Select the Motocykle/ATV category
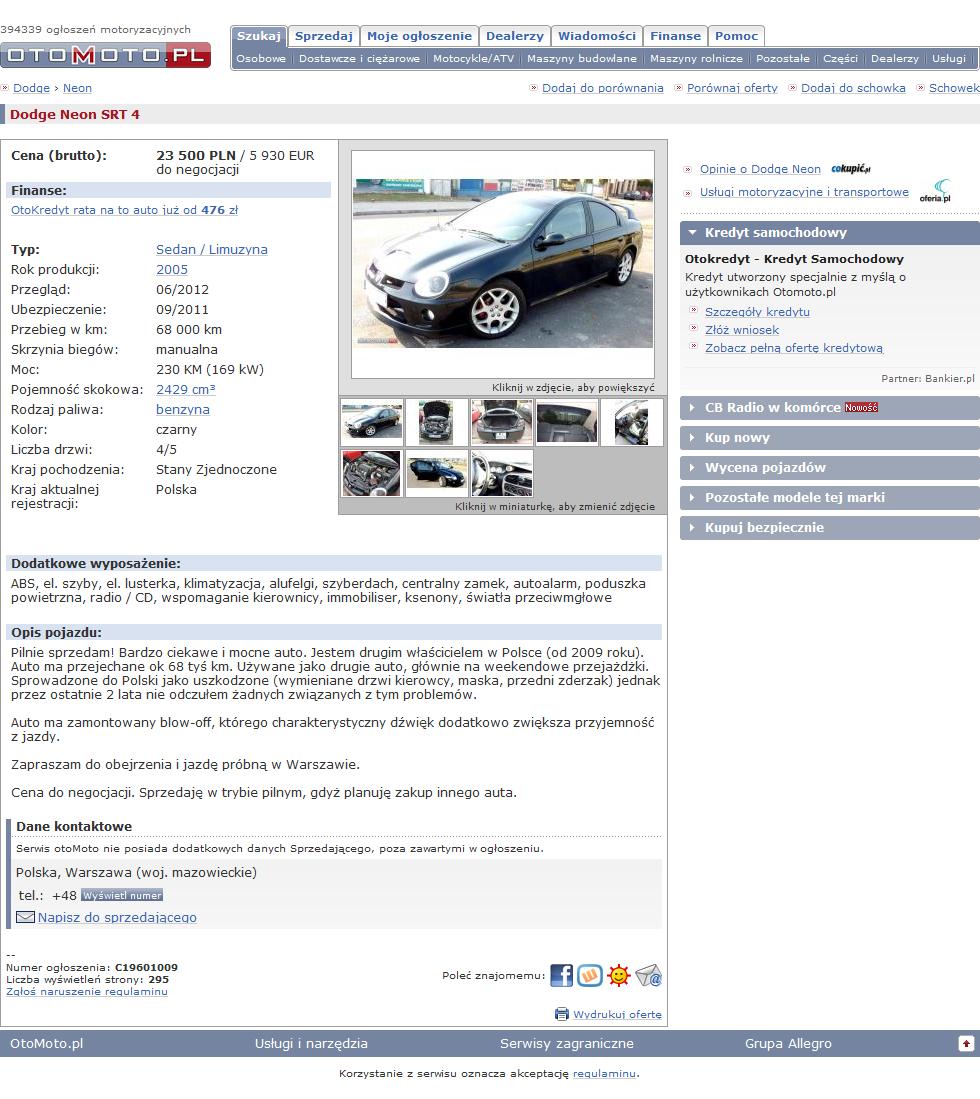Screen dimensions: 980x1099 click(473, 58)
